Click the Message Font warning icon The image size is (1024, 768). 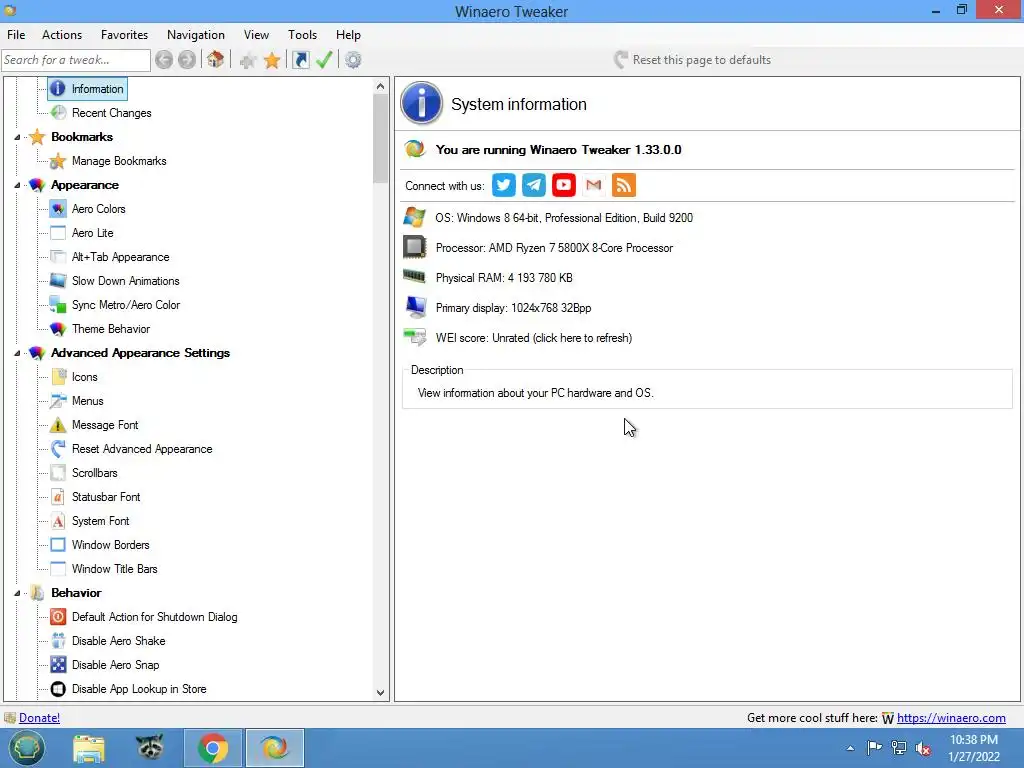click(x=58, y=425)
